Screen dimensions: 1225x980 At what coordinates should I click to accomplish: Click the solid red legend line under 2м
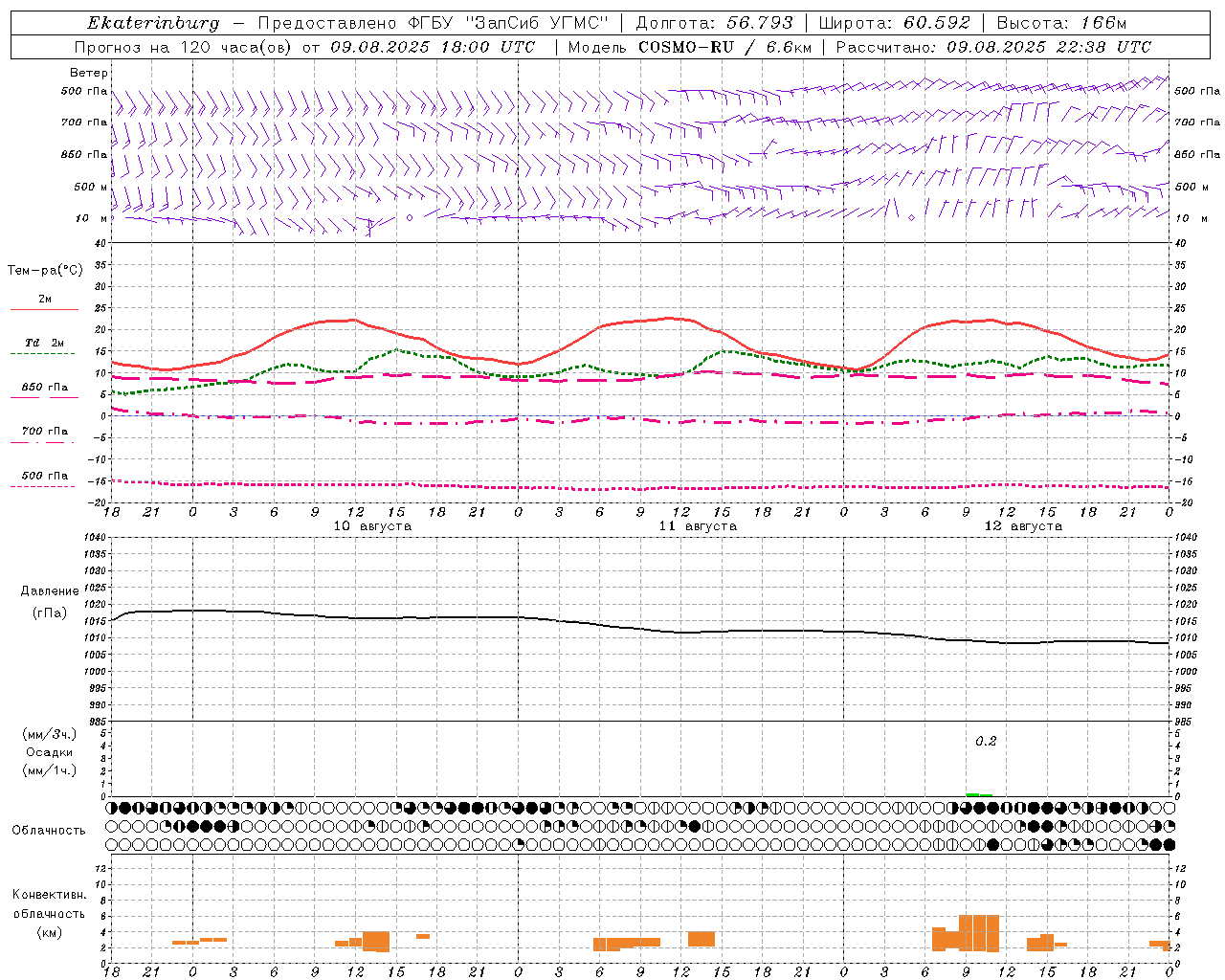click(x=44, y=309)
